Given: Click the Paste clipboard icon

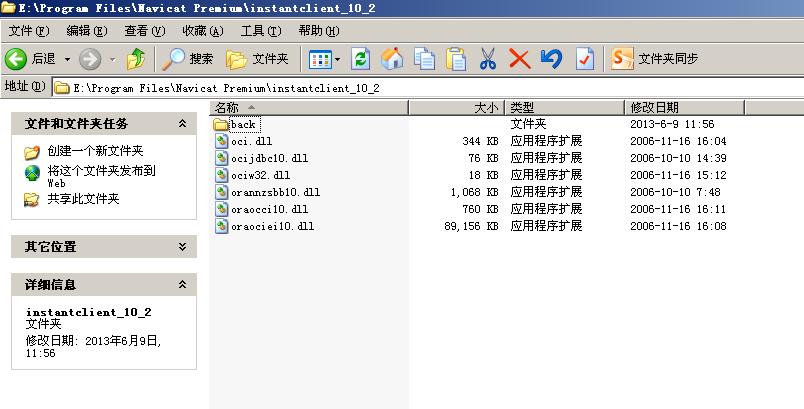Looking at the screenshot, I should pyautogui.click(x=456, y=59).
